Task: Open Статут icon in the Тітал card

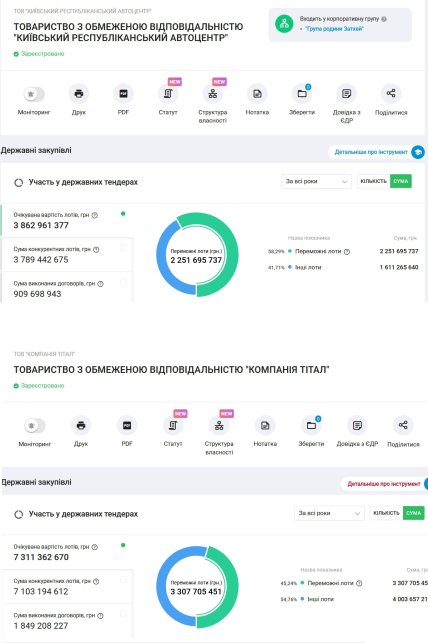Action: (173, 425)
